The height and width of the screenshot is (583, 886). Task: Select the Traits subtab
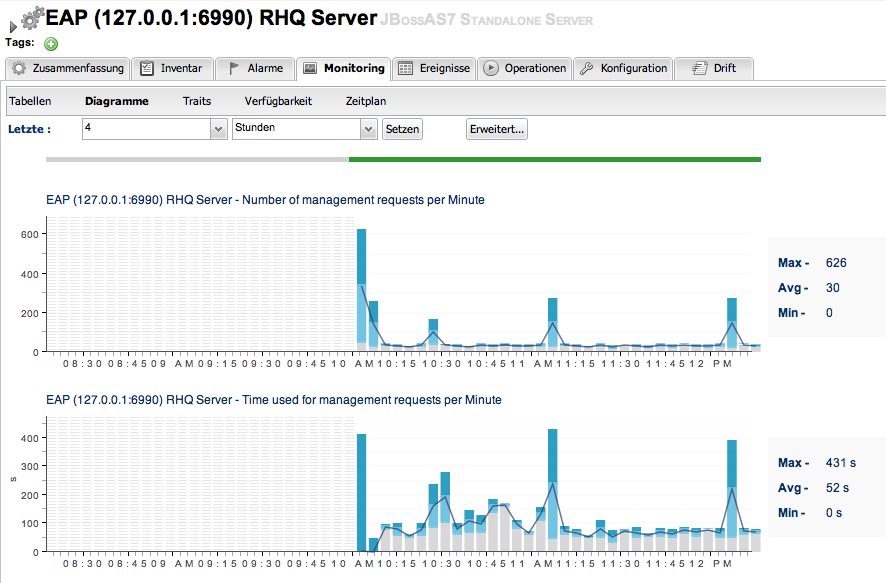197,101
